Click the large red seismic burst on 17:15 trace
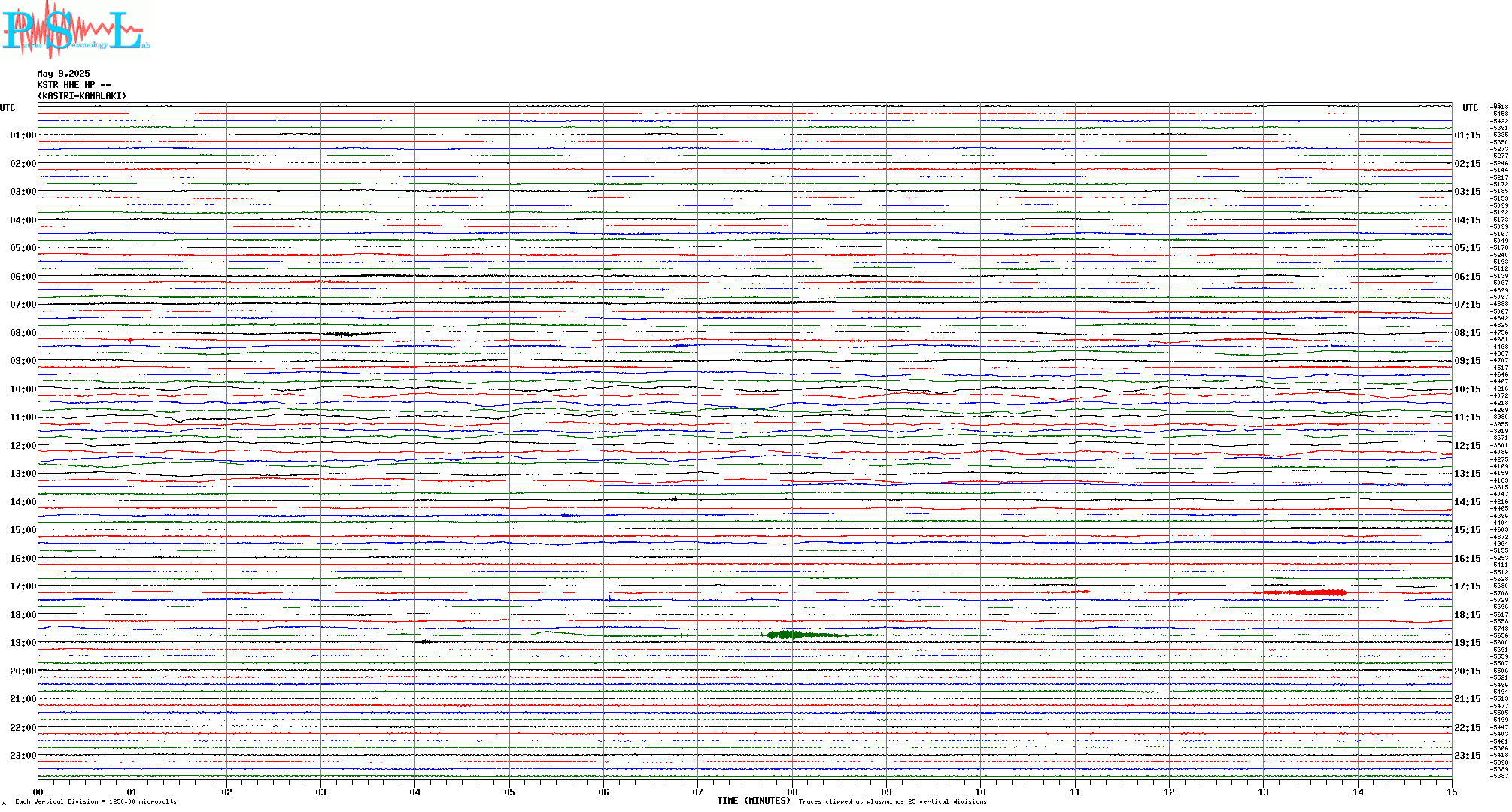1512x812 pixels. click(x=1307, y=592)
